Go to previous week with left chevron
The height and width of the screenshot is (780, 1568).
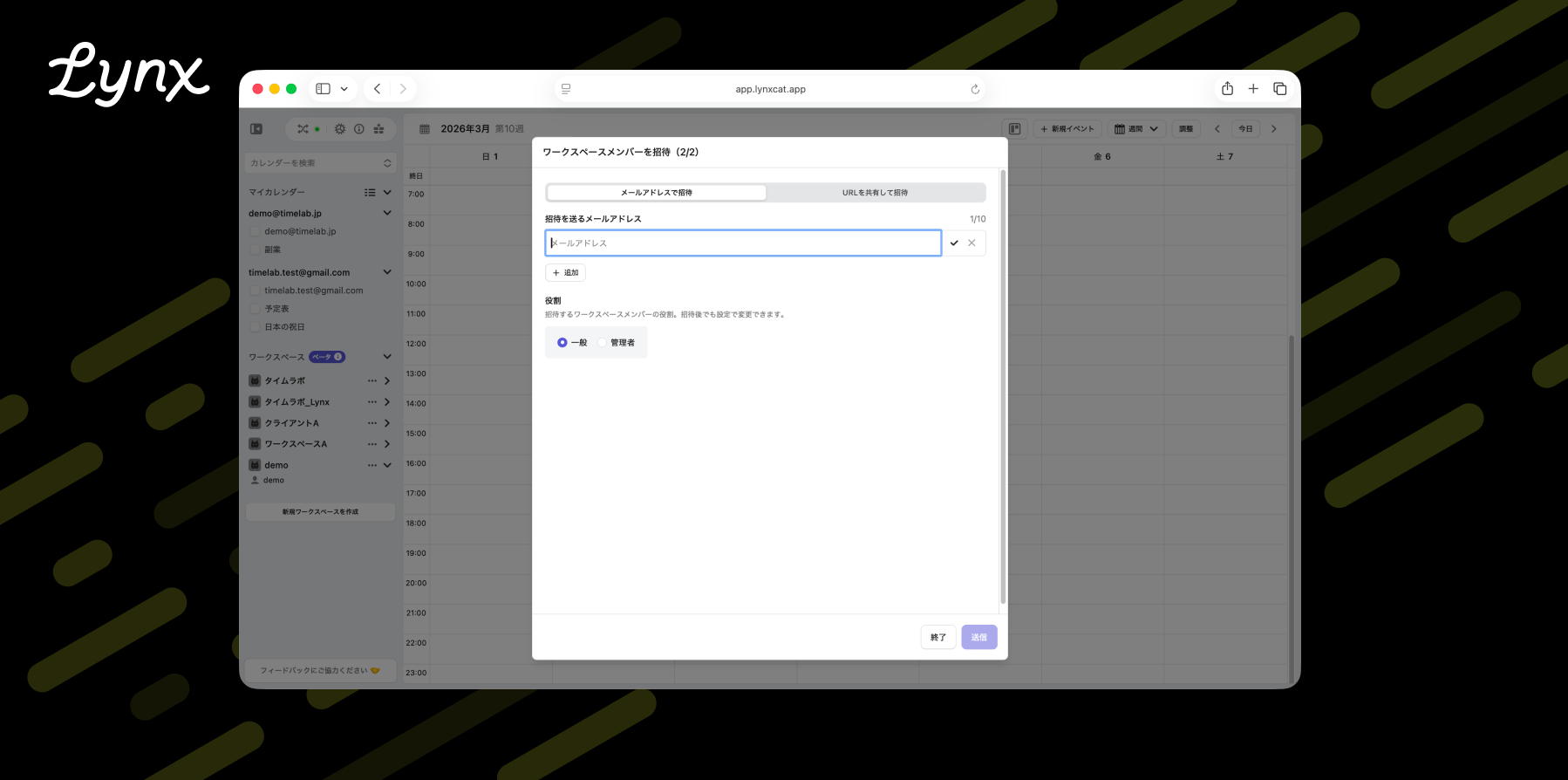(x=1217, y=129)
